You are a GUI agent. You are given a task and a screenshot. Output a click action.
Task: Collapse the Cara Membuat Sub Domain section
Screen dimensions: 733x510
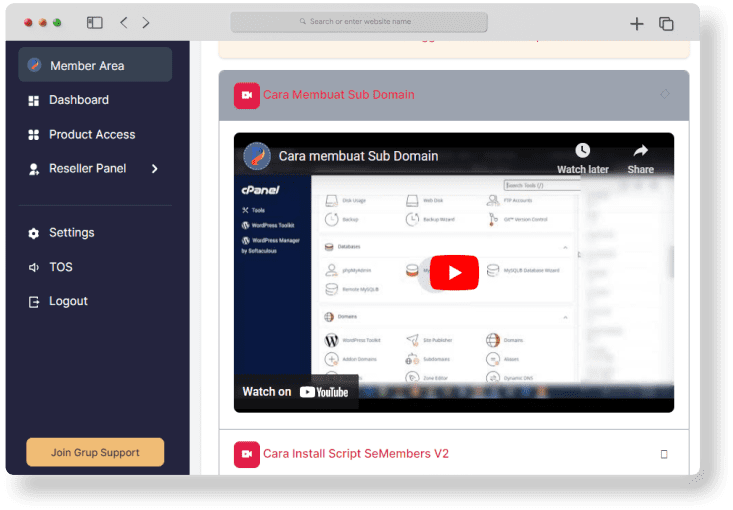(x=664, y=95)
